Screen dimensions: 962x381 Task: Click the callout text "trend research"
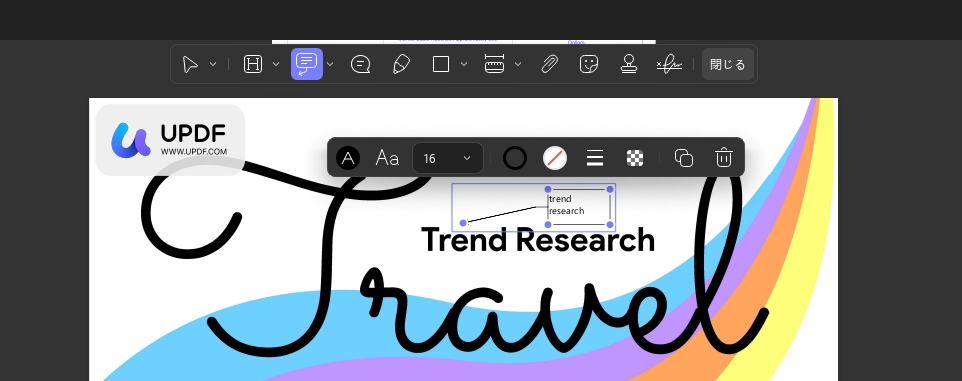coord(566,205)
